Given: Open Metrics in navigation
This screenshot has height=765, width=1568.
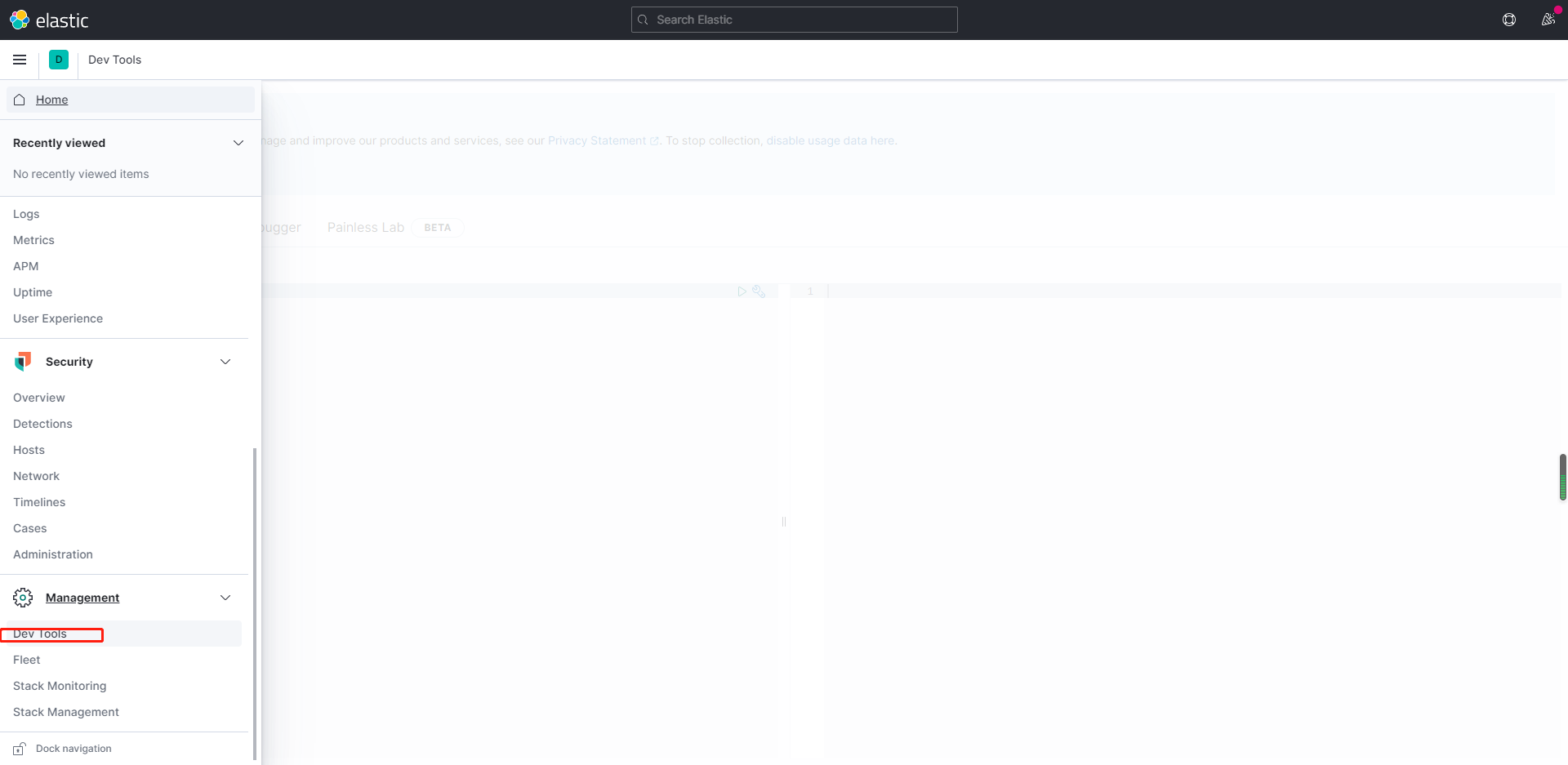Looking at the screenshot, I should point(33,240).
